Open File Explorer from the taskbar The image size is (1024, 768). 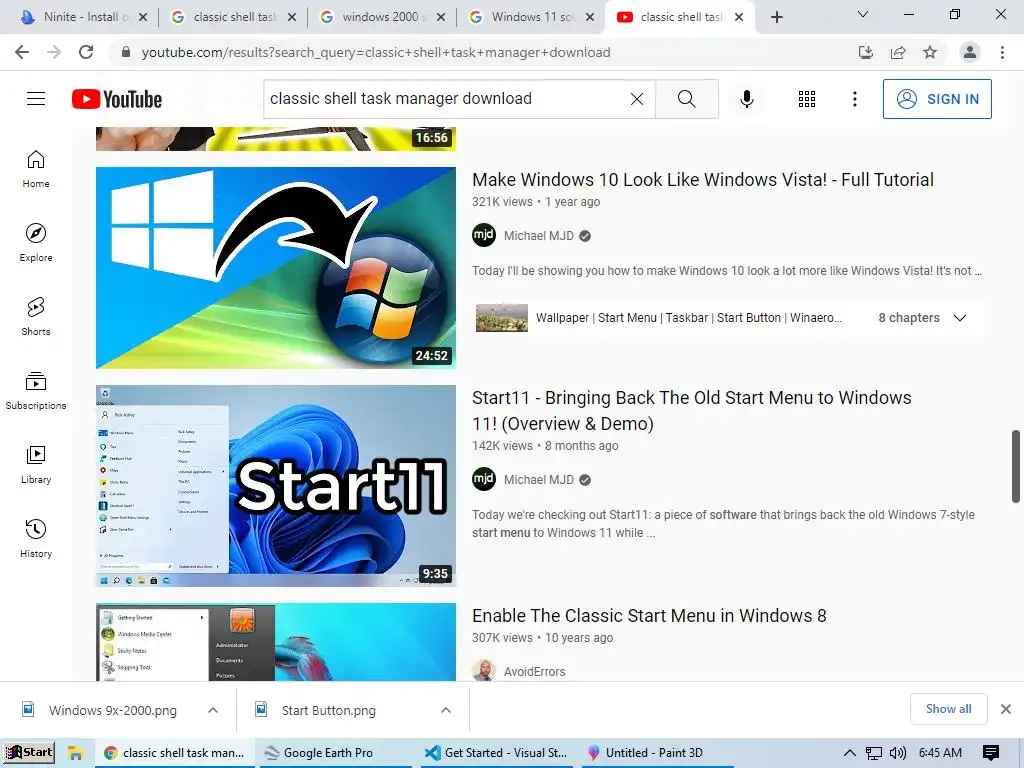[75, 753]
